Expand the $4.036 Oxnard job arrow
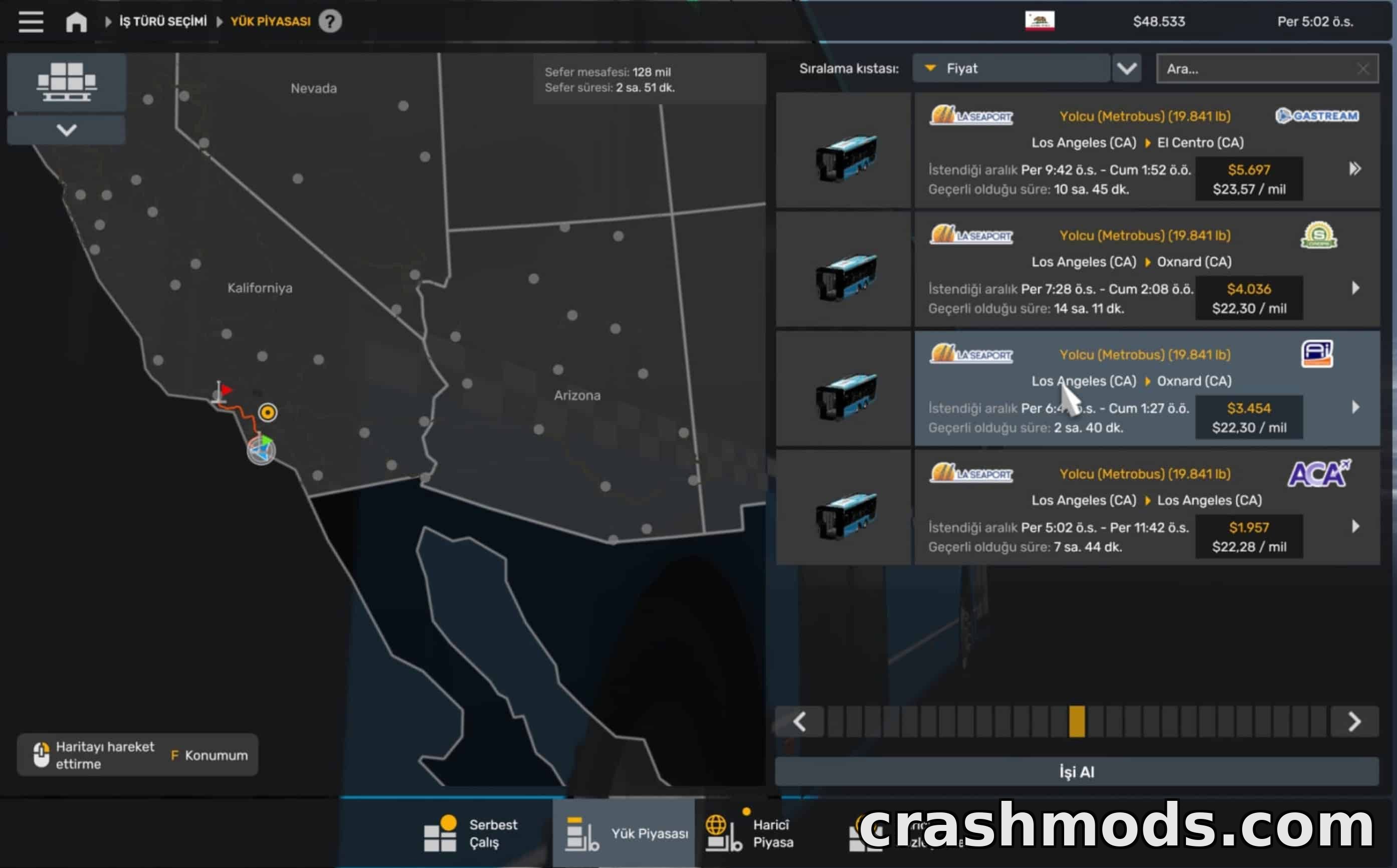 coord(1356,288)
